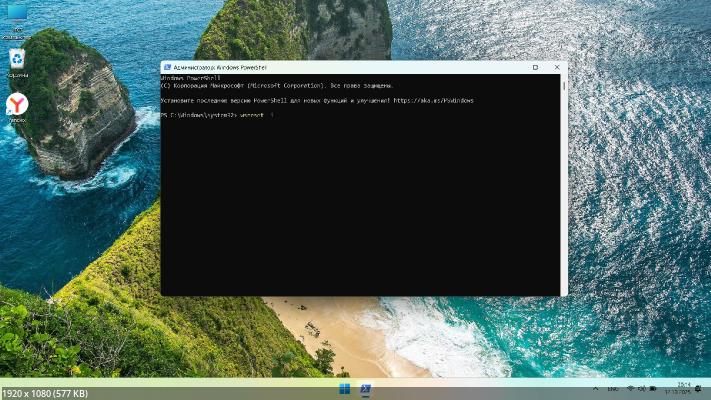Image resolution: width=711 pixels, height=400 pixels.
Task: Click the PowerShell window vertical scrollbar
Action: [x=563, y=180]
